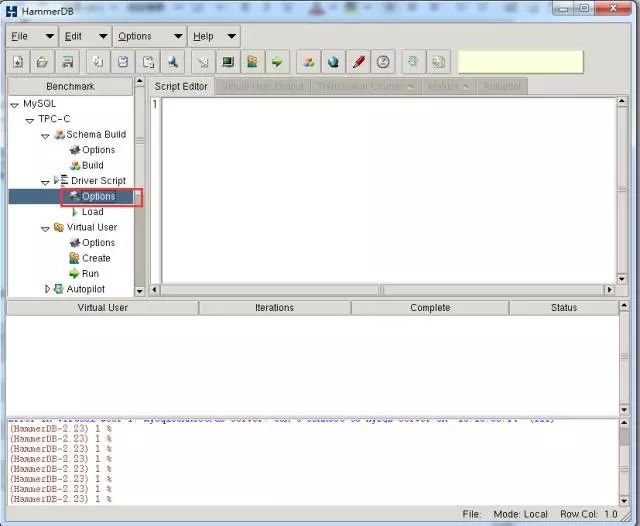
Task: Click the new script toolbar icon
Action: coord(18,62)
